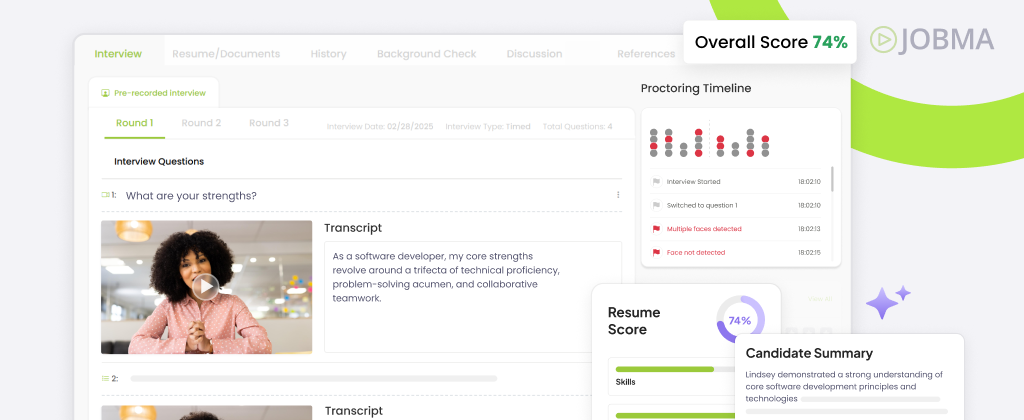The width and height of the screenshot is (1024, 420).
Task: Click the Candidate Summary heading
Action: click(x=809, y=353)
